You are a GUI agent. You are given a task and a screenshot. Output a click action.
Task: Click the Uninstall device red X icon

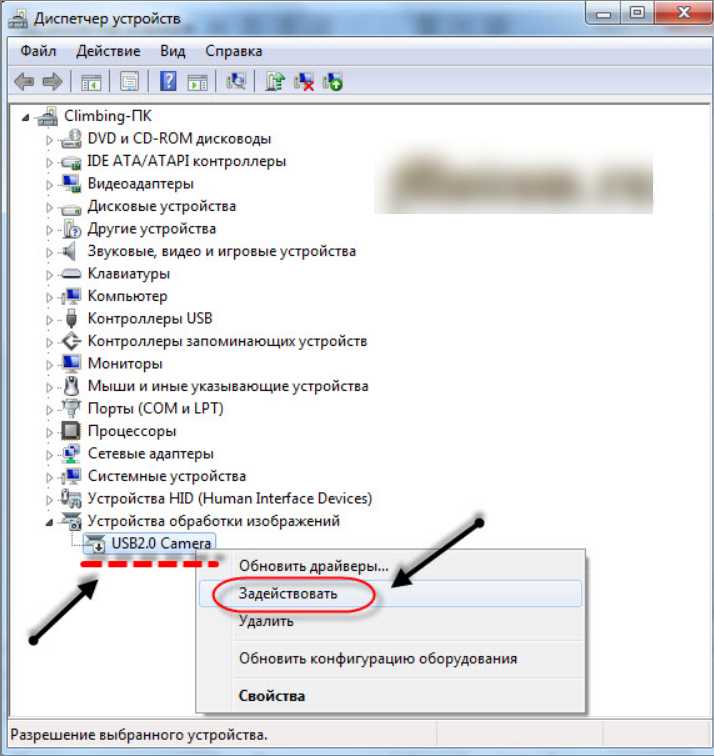tap(304, 81)
